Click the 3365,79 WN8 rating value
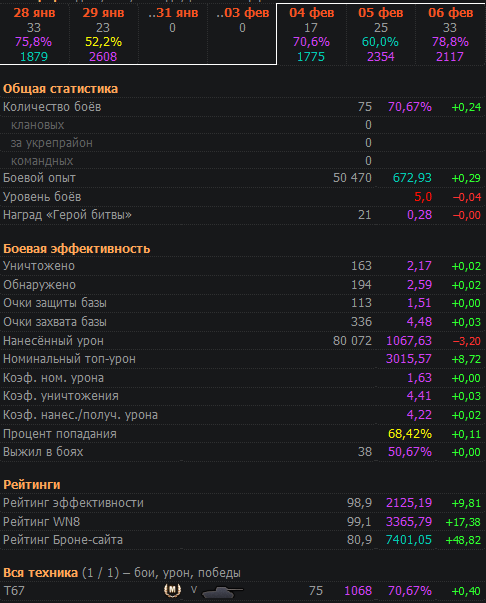The width and height of the screenshot is (486, 603). pos(409,522)
